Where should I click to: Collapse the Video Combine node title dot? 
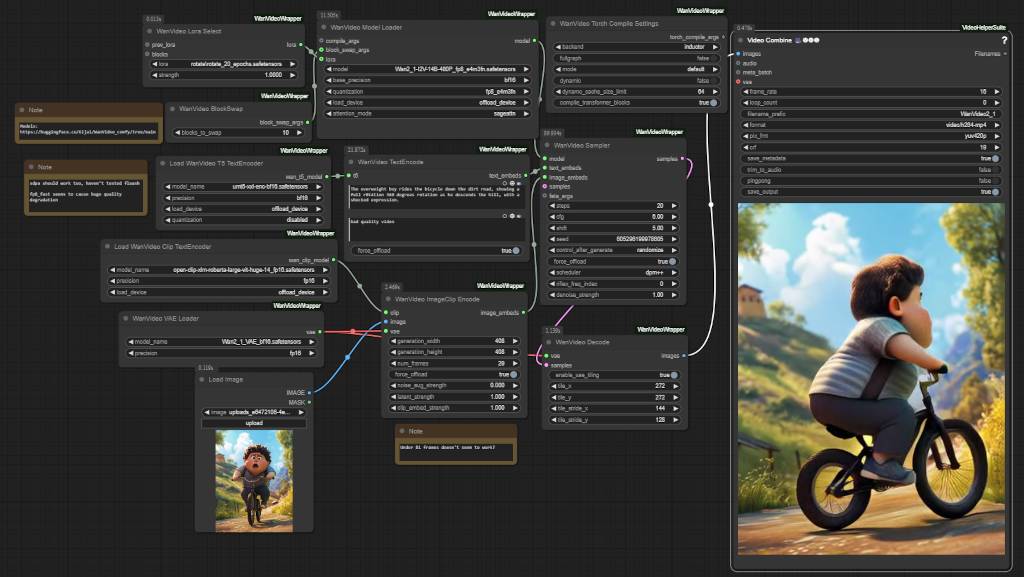(x=741, y=40)
